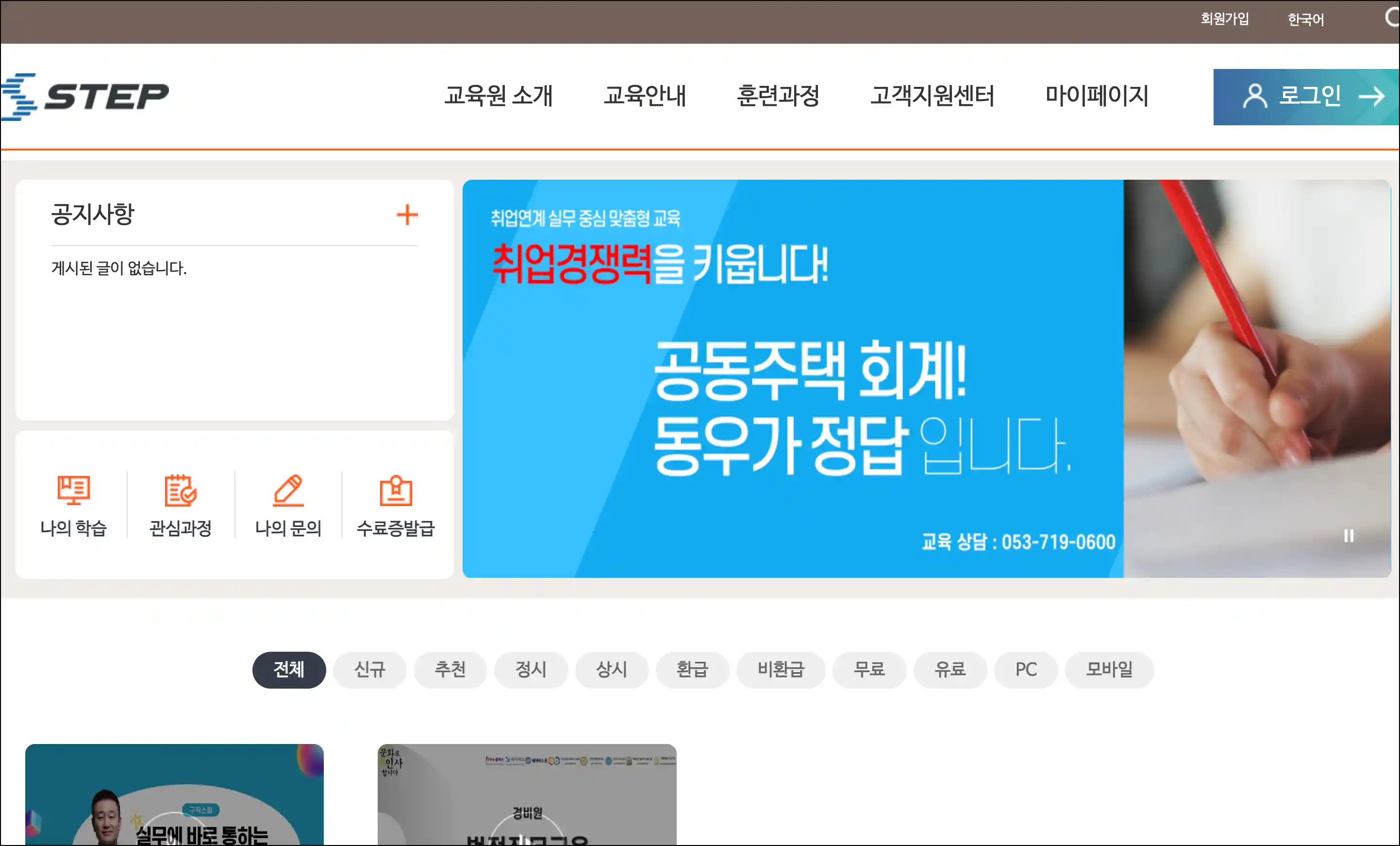Click the 로그인 button
This screenshot has width=1400, height=846.
click(1306, 97)
